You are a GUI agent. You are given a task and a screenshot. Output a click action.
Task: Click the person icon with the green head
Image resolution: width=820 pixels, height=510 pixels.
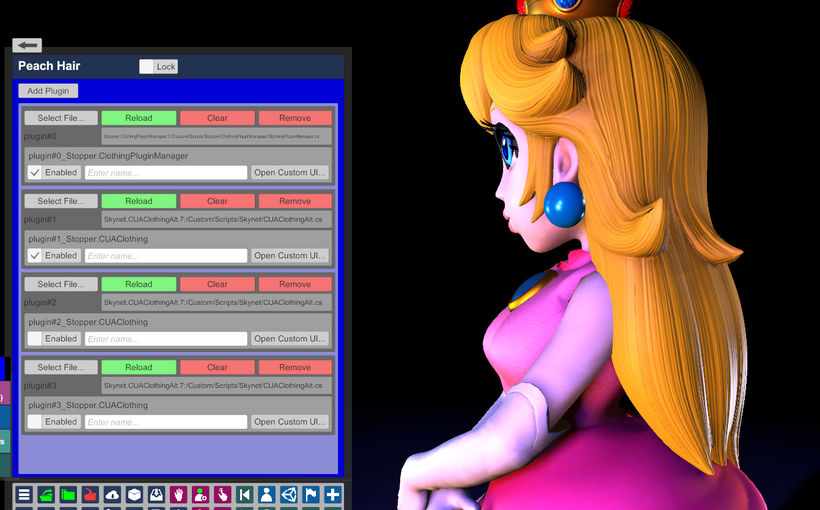pos(200,494)
